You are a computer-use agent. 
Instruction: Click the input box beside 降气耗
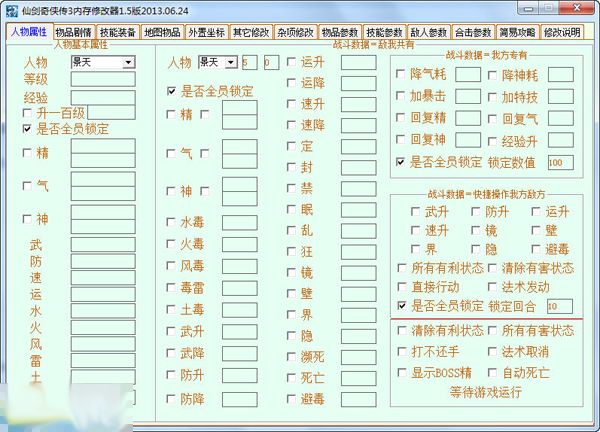point(468,75)
